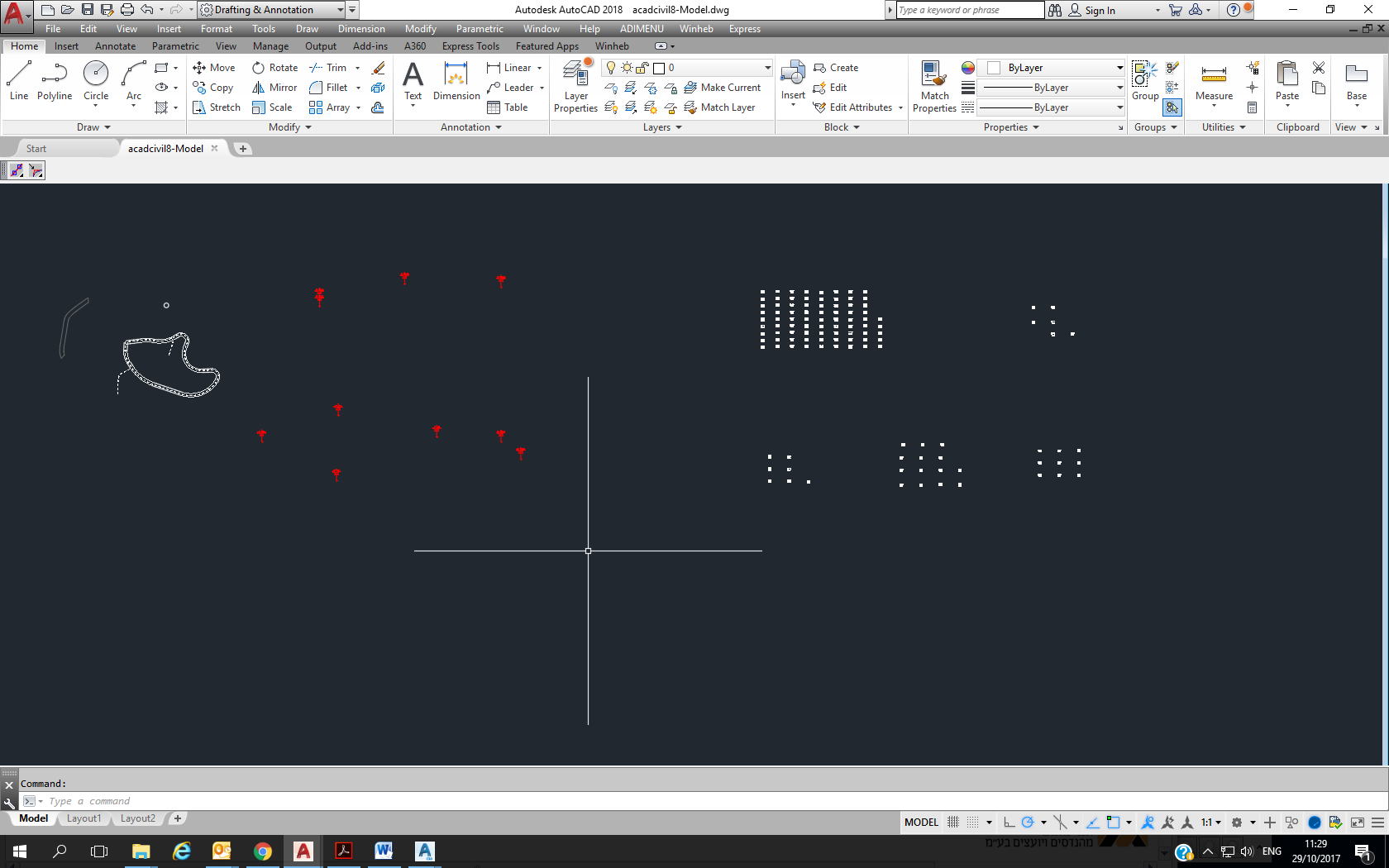Viewport: 1389px width, 868px height.
Task: Activate the Circle drawing tool
Action: click(96, 83)
